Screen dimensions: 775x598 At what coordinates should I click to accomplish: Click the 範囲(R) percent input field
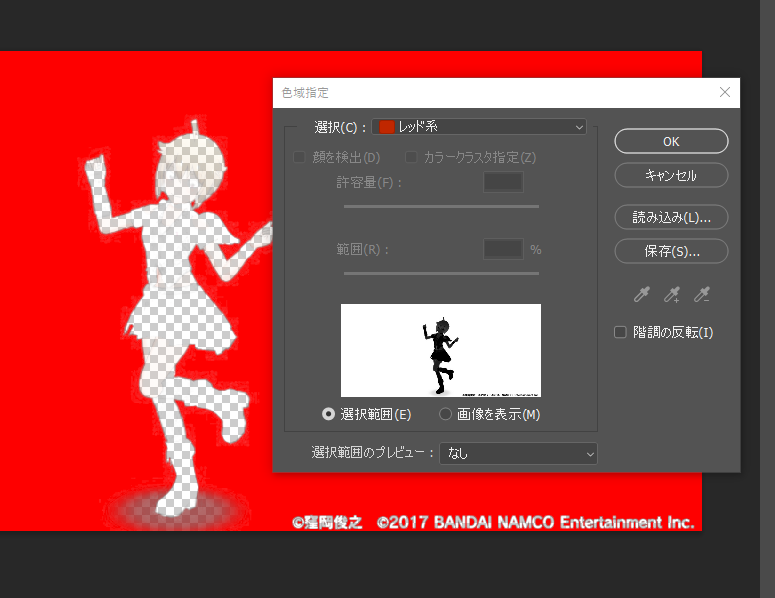click(503, 249)
